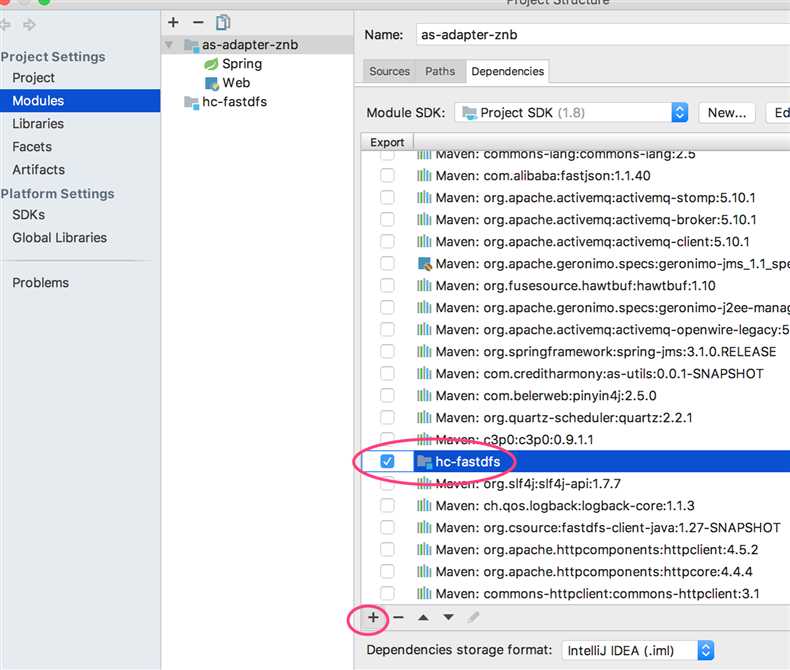Check export for as-utils:0.0.1-SNAPSHOT
The height and width of the screenshot is (670, 790).
click(387, 373)
